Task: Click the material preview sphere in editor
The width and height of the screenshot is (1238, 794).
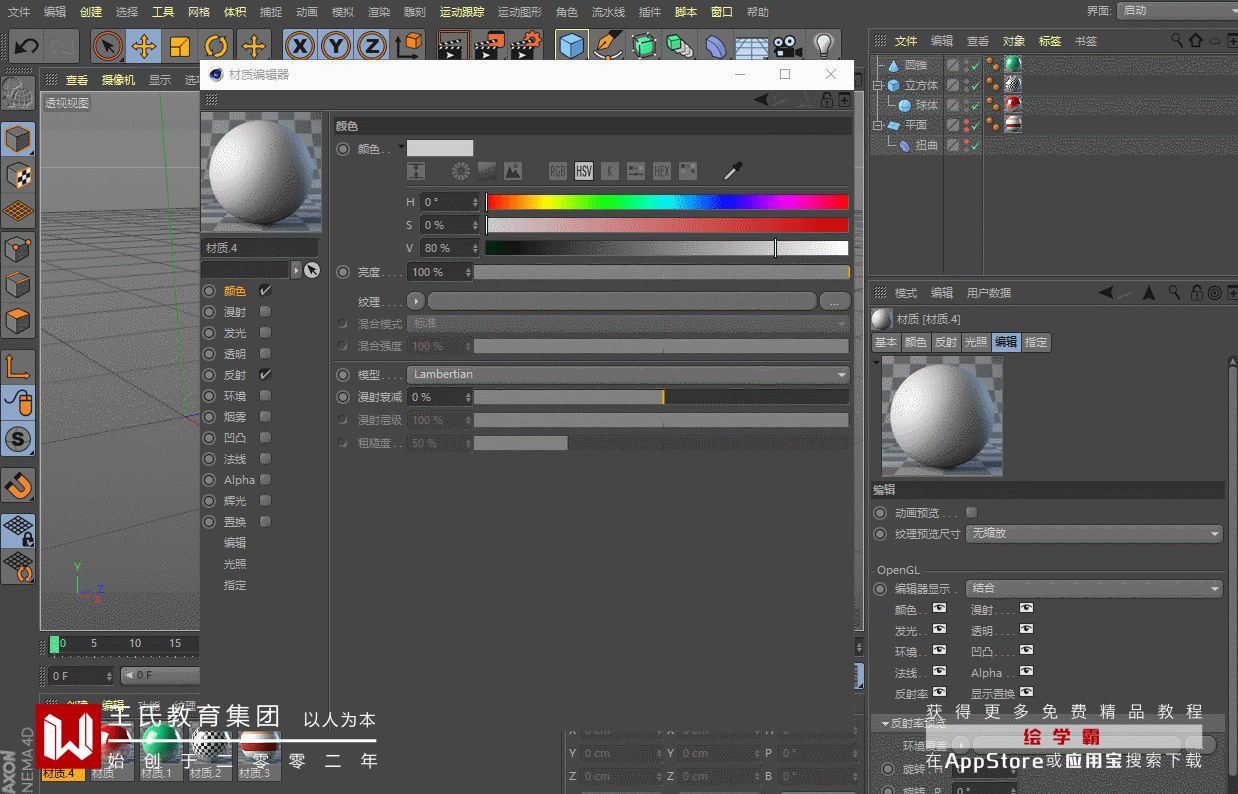Action: pyautogui.click(x=262, y=171)
